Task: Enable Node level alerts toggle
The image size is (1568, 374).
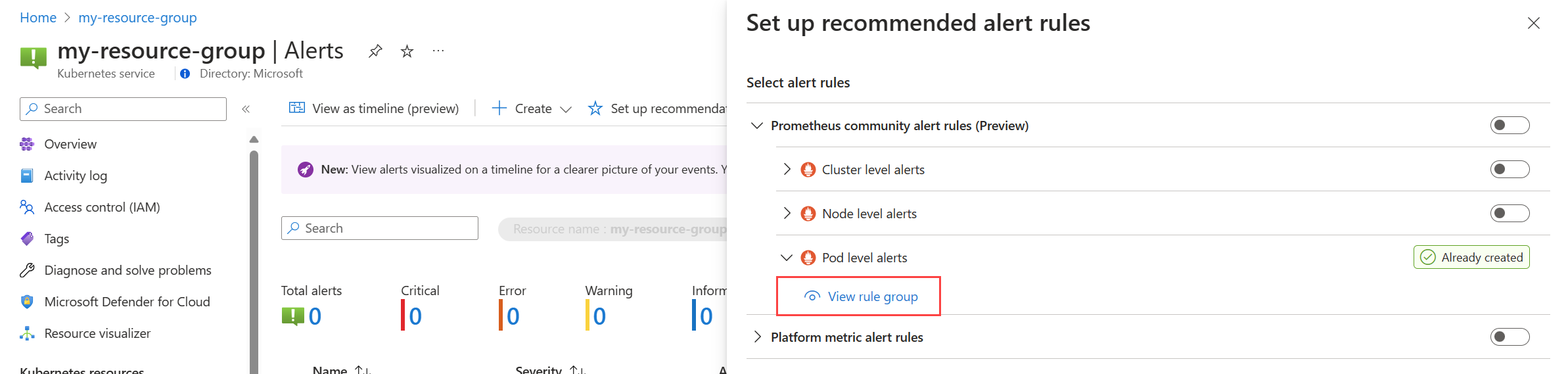Action: (x=1510, y=214)
